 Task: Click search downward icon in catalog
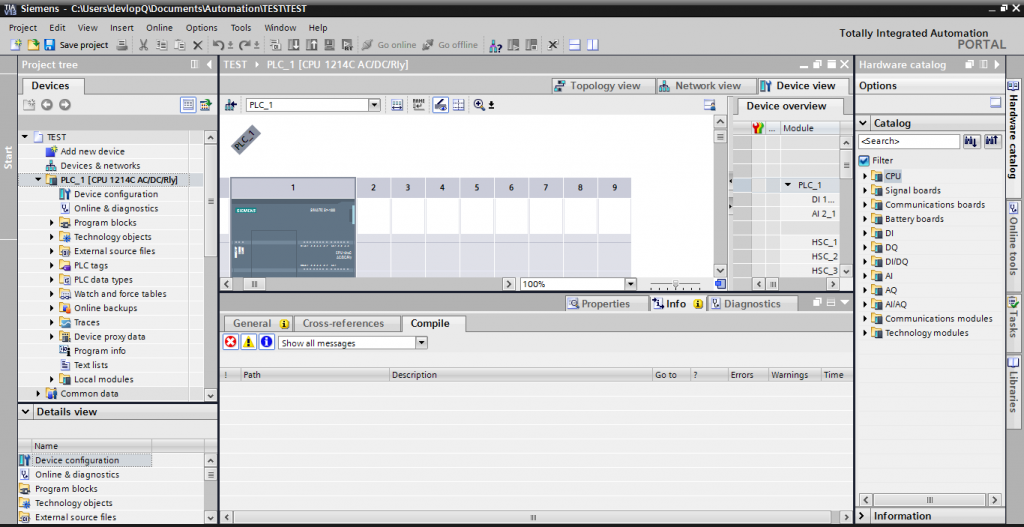[970, 141]
